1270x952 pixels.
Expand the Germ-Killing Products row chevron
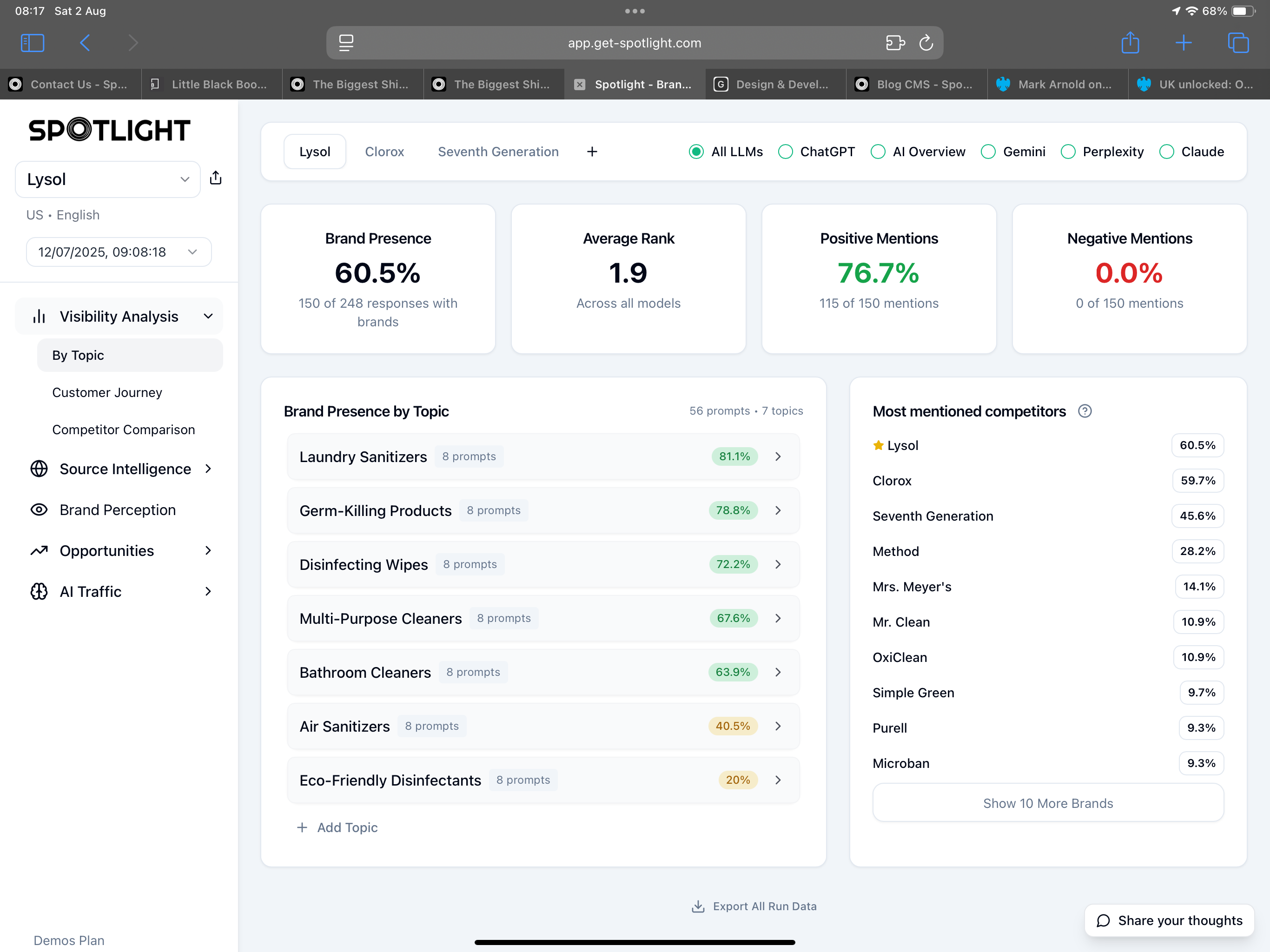[778, 510]
